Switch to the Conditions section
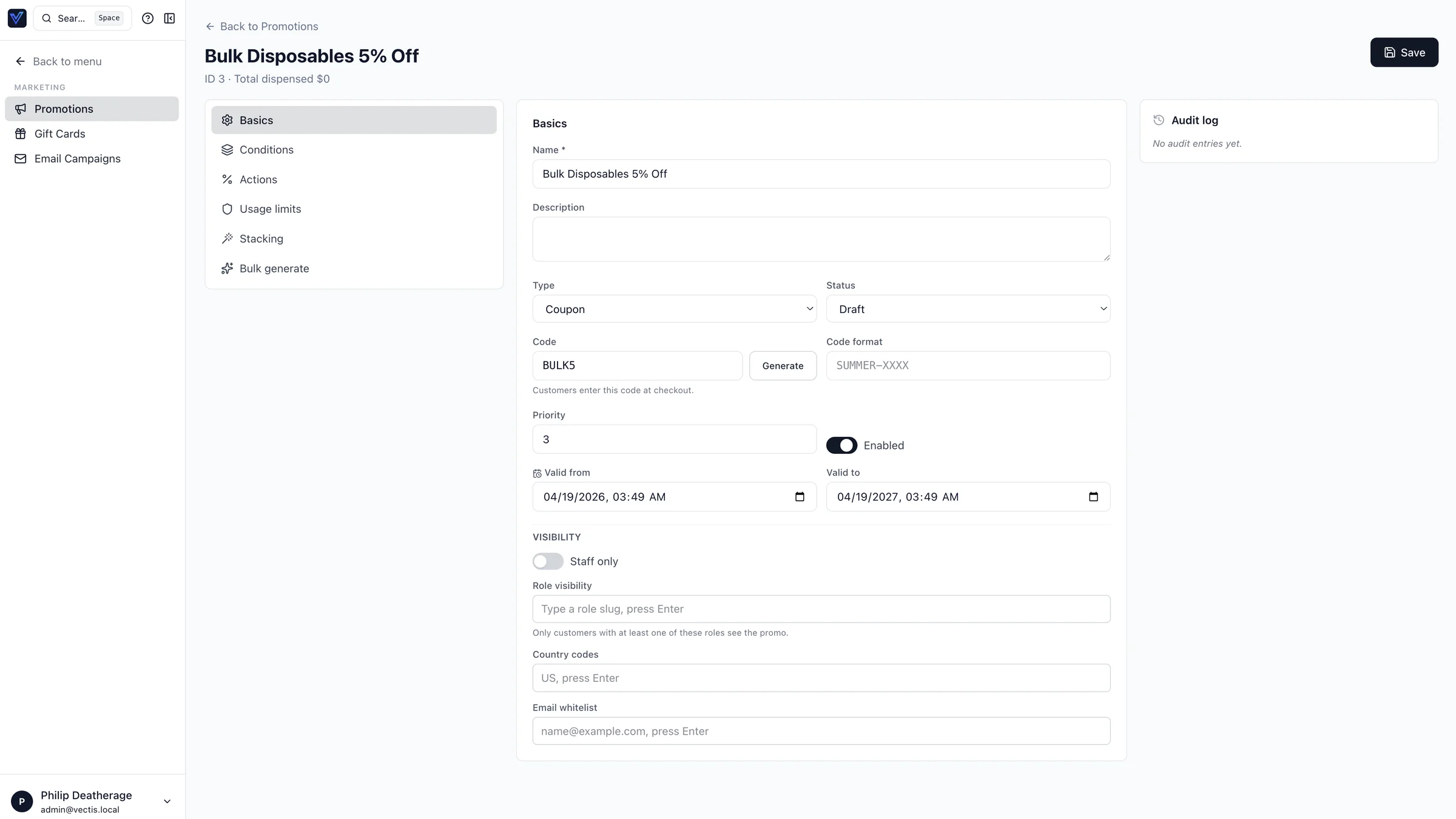This screenshot has height=819, width=1456. [x=266, y=150]
